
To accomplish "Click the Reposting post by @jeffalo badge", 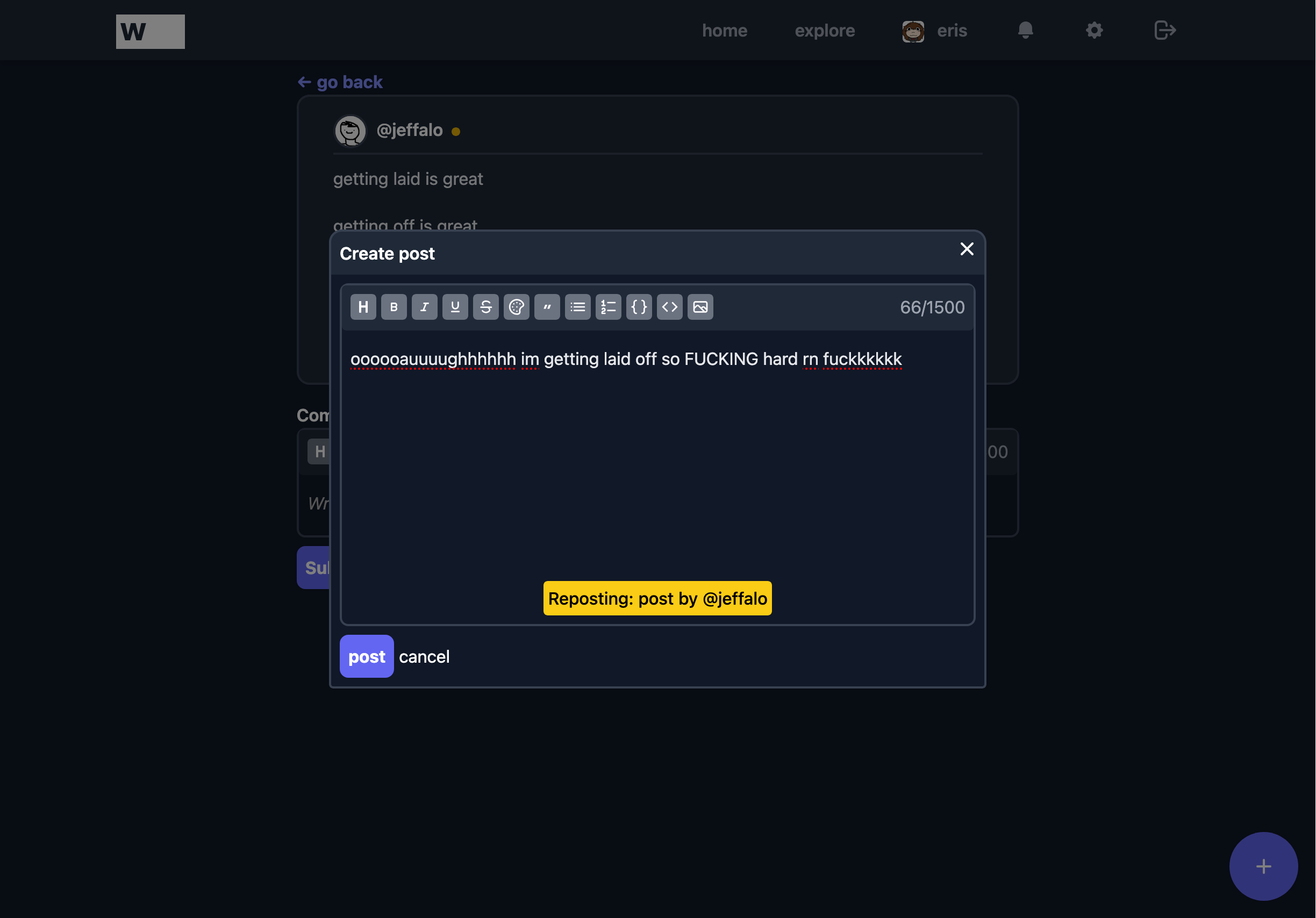I will (657, 598).
